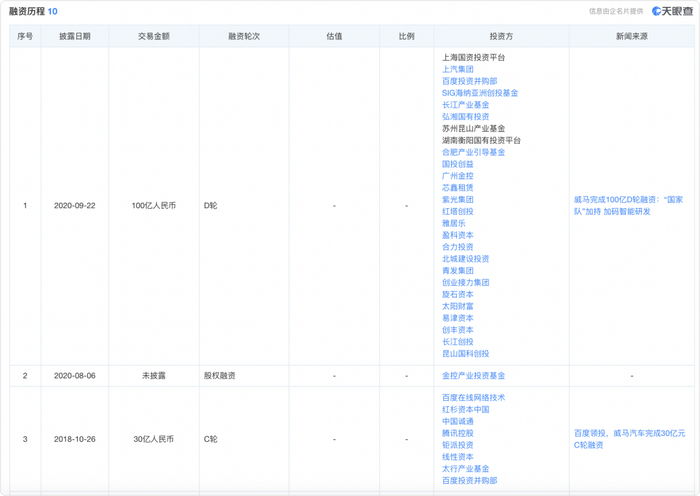Open 百度投资并购部 link in C轮 row
The height and width of the screenshot is (496, 700).
470,480
